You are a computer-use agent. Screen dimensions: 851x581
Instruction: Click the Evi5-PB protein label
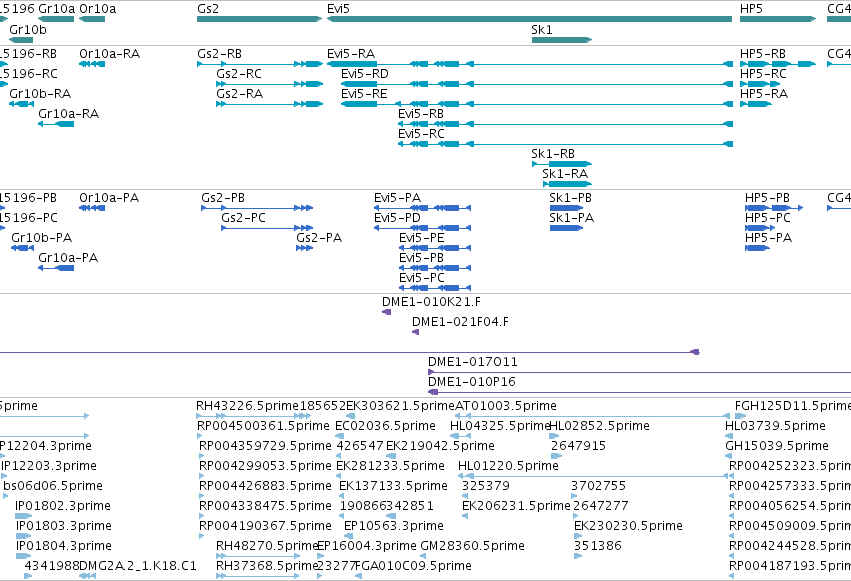click(x=421, y=258)
